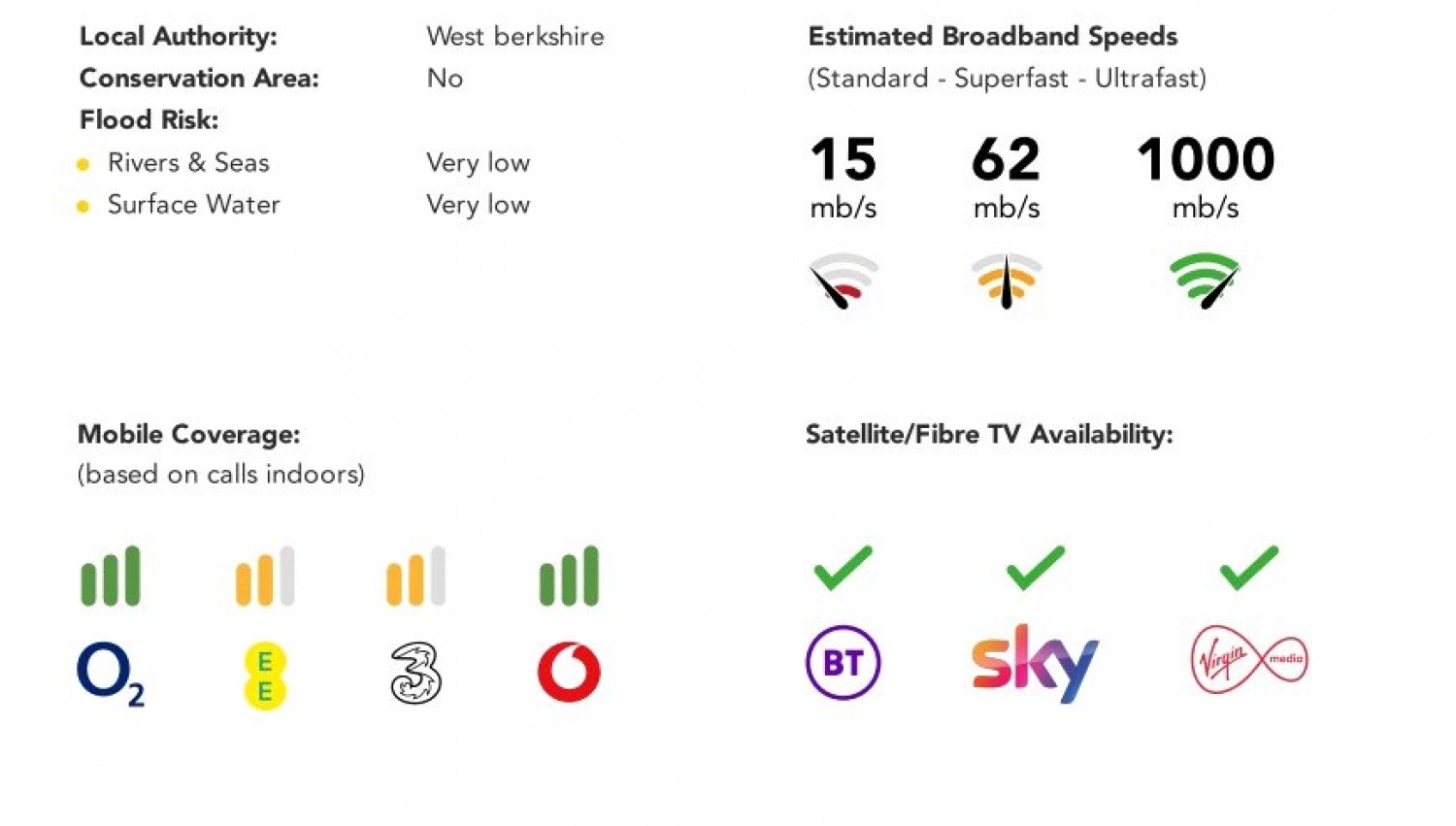Select the Three network logo

coord(415,673)
